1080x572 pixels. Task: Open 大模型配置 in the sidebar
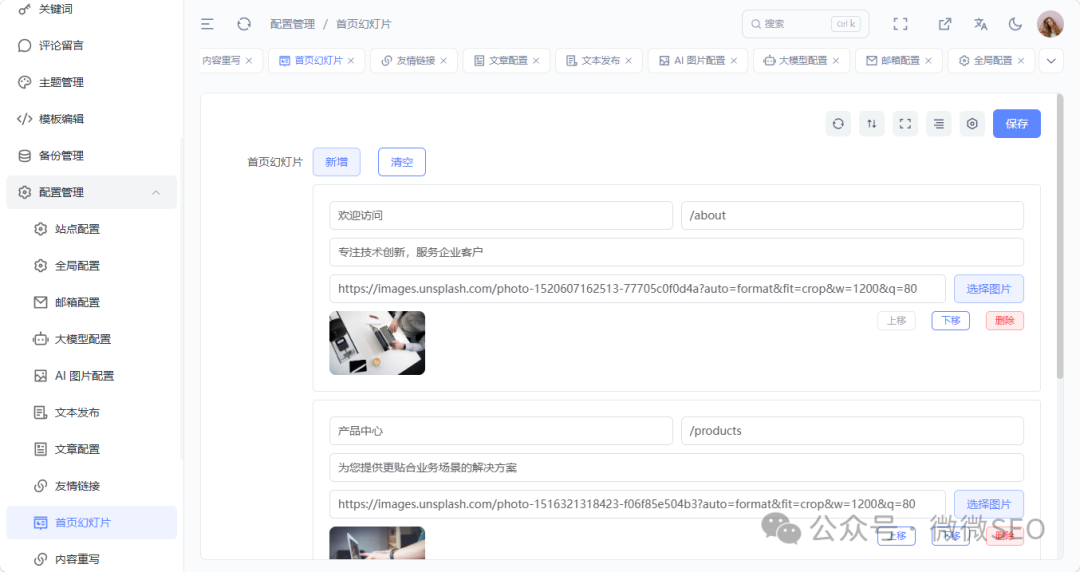[x=92, y=339]
